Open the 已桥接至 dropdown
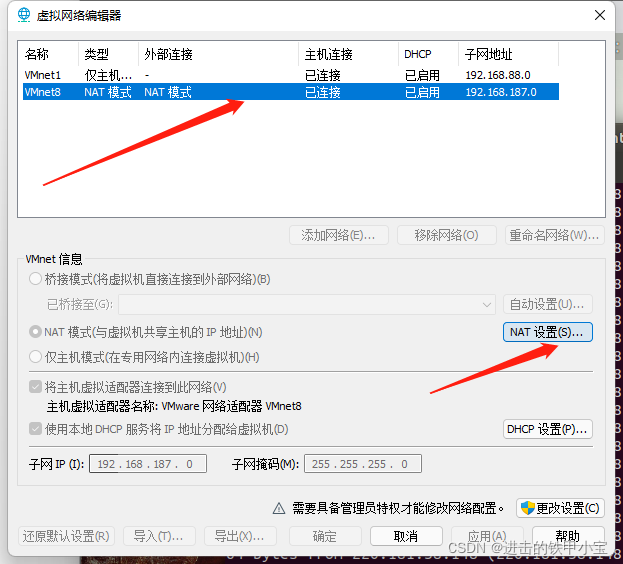The width and height of the screenshot is (623, 564). click(307, 305)
